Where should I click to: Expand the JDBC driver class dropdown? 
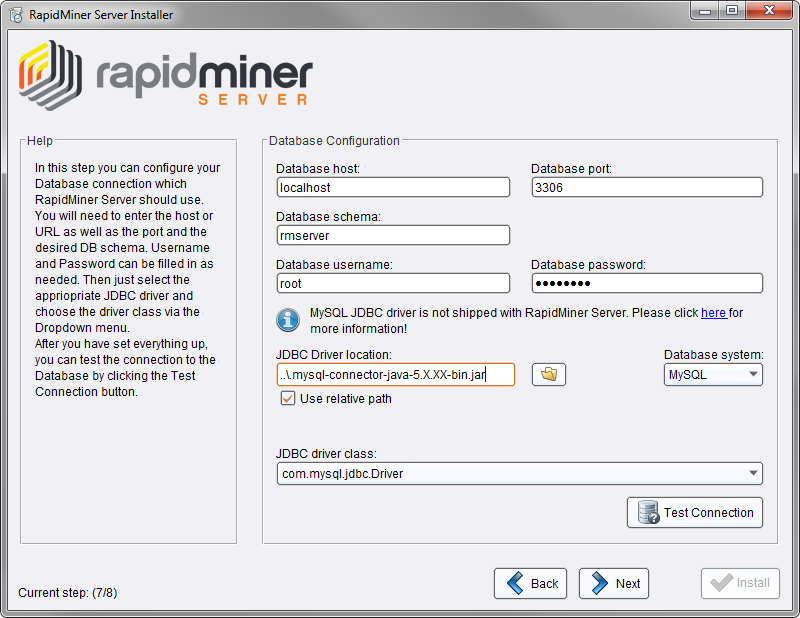(519, 473)
